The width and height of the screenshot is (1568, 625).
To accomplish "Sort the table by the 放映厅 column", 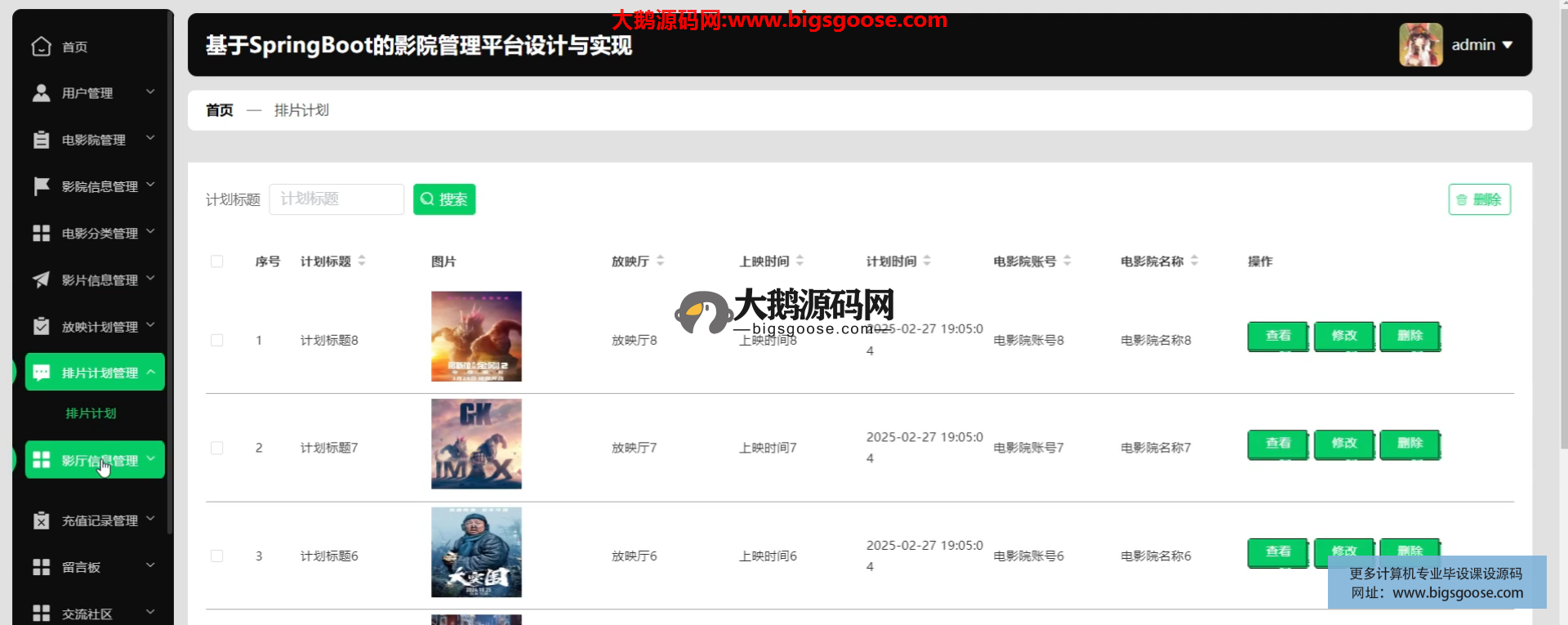I will click(660, 261).
